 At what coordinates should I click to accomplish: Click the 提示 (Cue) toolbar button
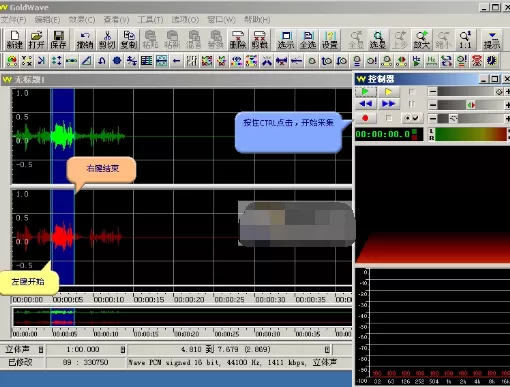pos(492,40)
